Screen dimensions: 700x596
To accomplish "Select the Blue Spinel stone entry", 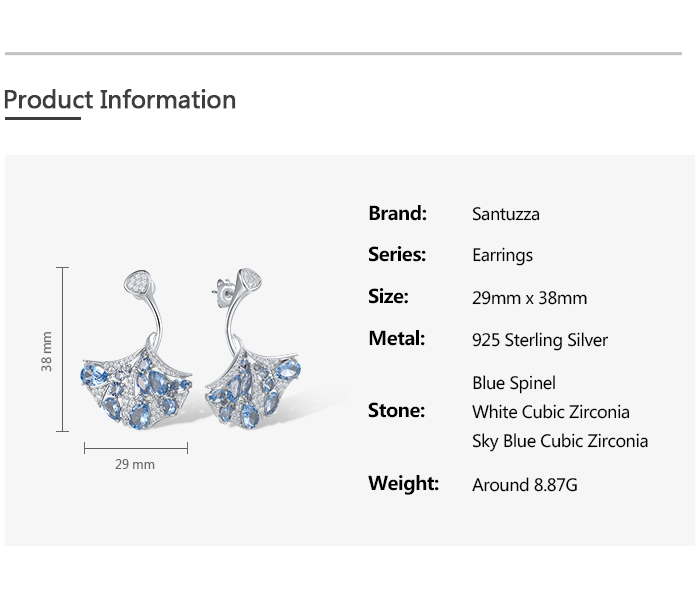I will [x=513, y=383].
